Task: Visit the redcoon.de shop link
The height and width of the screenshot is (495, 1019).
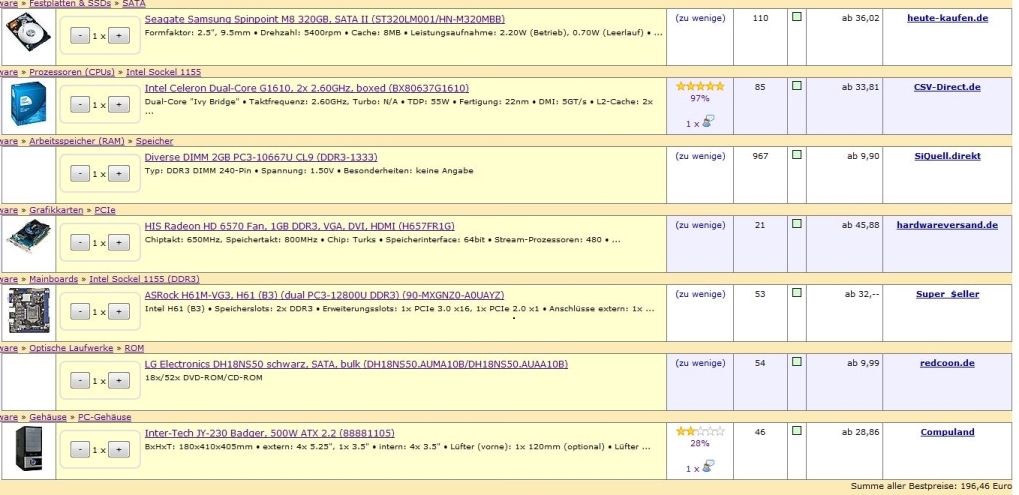Action: pos(947,363)
